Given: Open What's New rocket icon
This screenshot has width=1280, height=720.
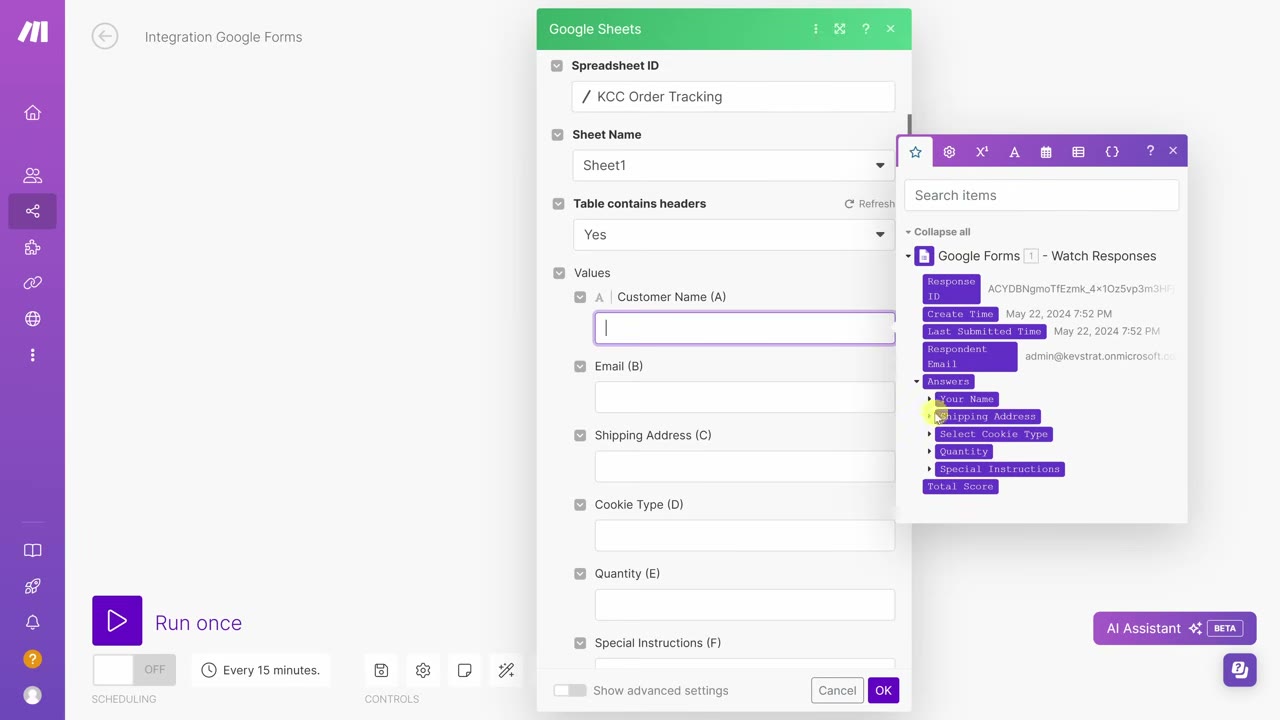Looking at the screenshot, I should (32, 586).
